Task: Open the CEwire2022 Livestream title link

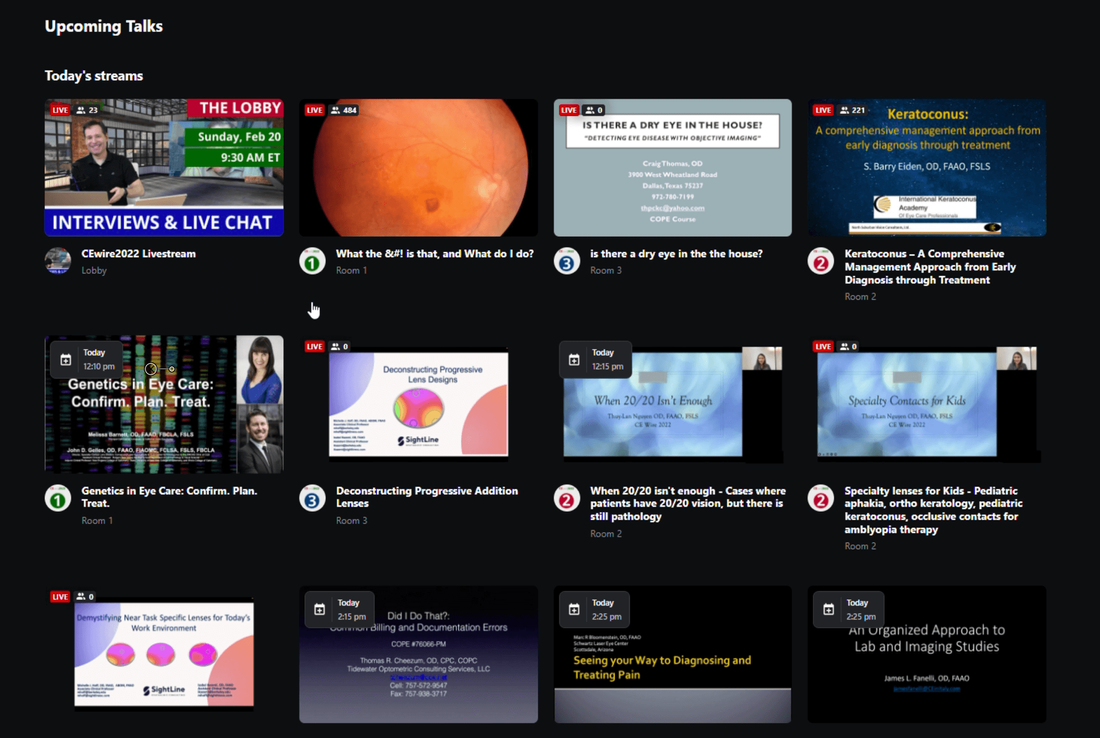Action: 138,254
